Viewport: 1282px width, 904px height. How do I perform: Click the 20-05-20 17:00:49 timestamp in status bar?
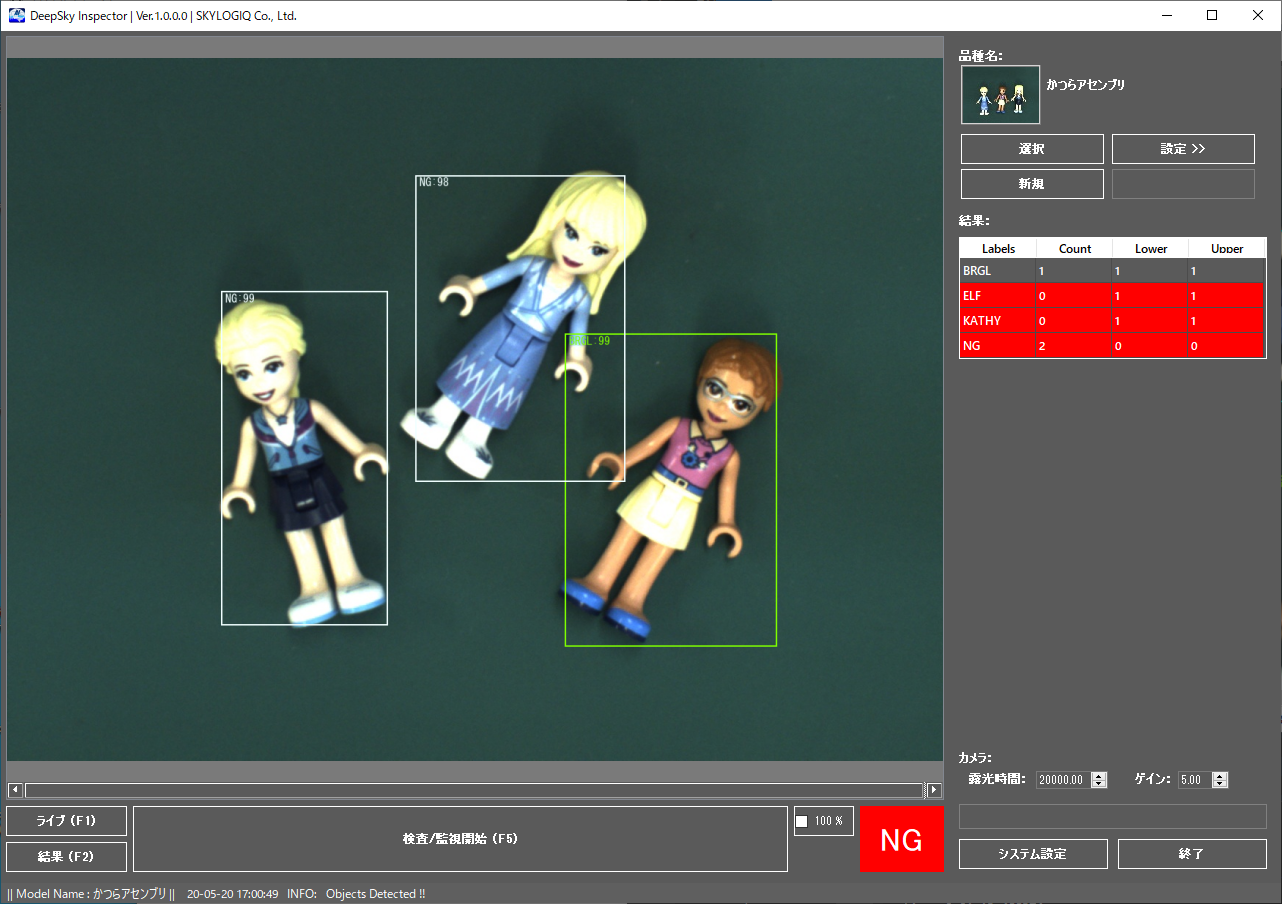232,894
